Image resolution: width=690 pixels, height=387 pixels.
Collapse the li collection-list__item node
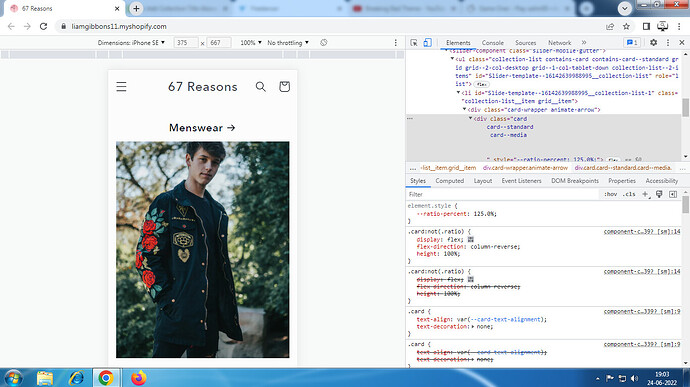coord(459,93)
